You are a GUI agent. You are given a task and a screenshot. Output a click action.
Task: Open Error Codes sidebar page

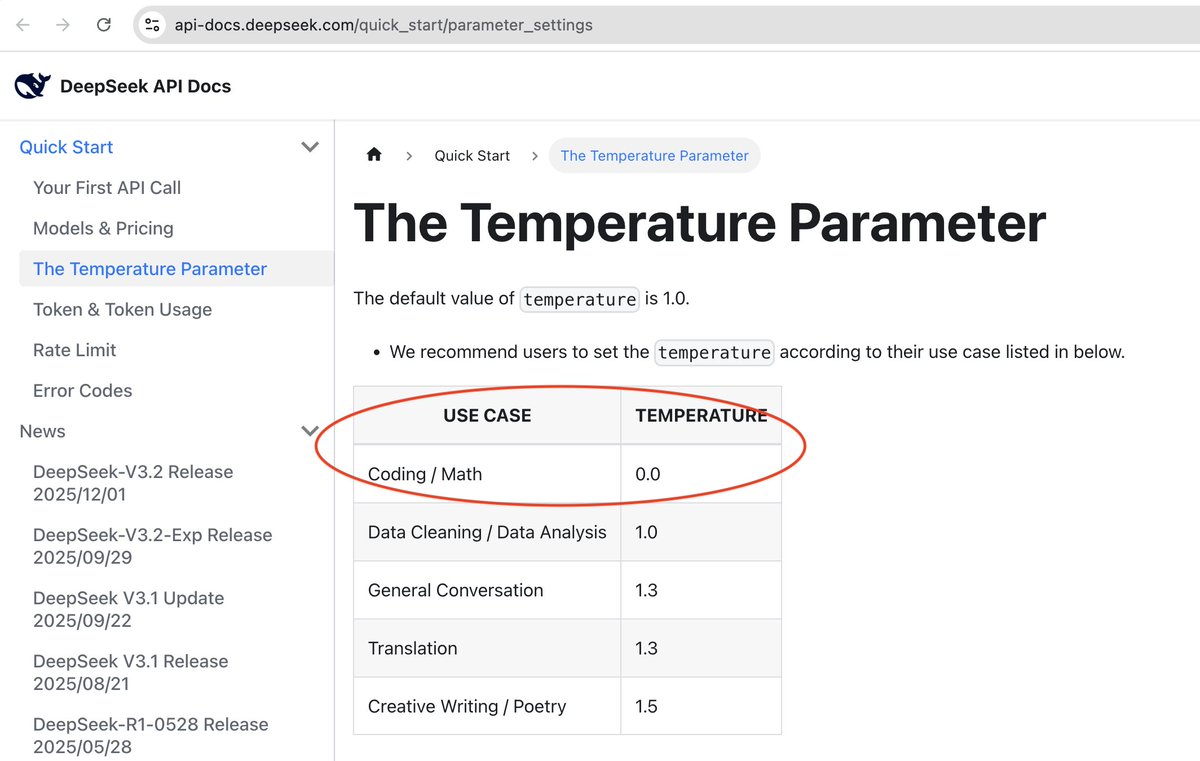tap(83, 391)
